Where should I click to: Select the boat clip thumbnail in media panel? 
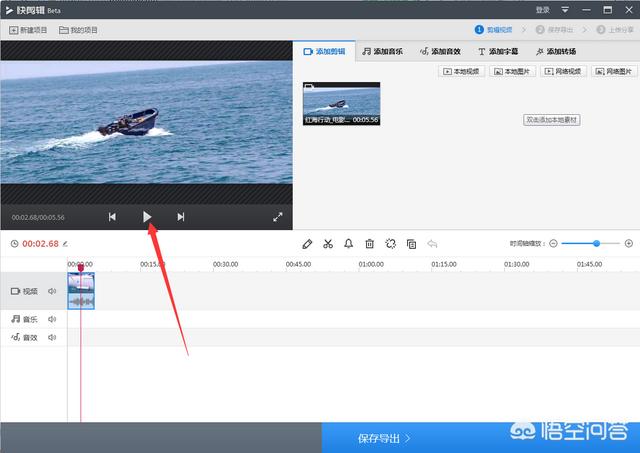coord(342,104)
